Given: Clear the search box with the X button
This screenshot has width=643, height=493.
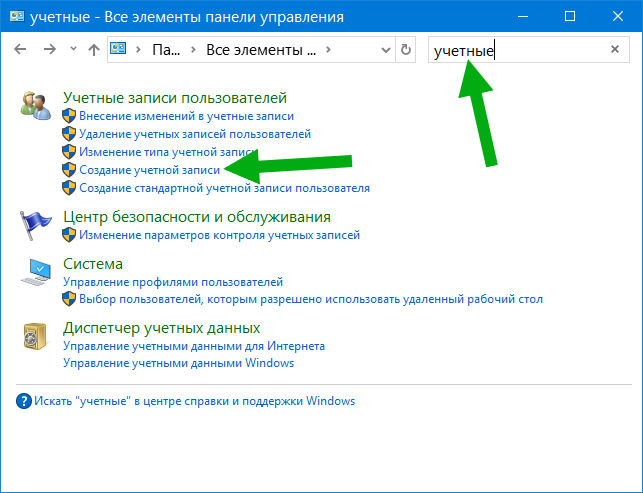Looking at the screenshot, I should pos(615,49).
